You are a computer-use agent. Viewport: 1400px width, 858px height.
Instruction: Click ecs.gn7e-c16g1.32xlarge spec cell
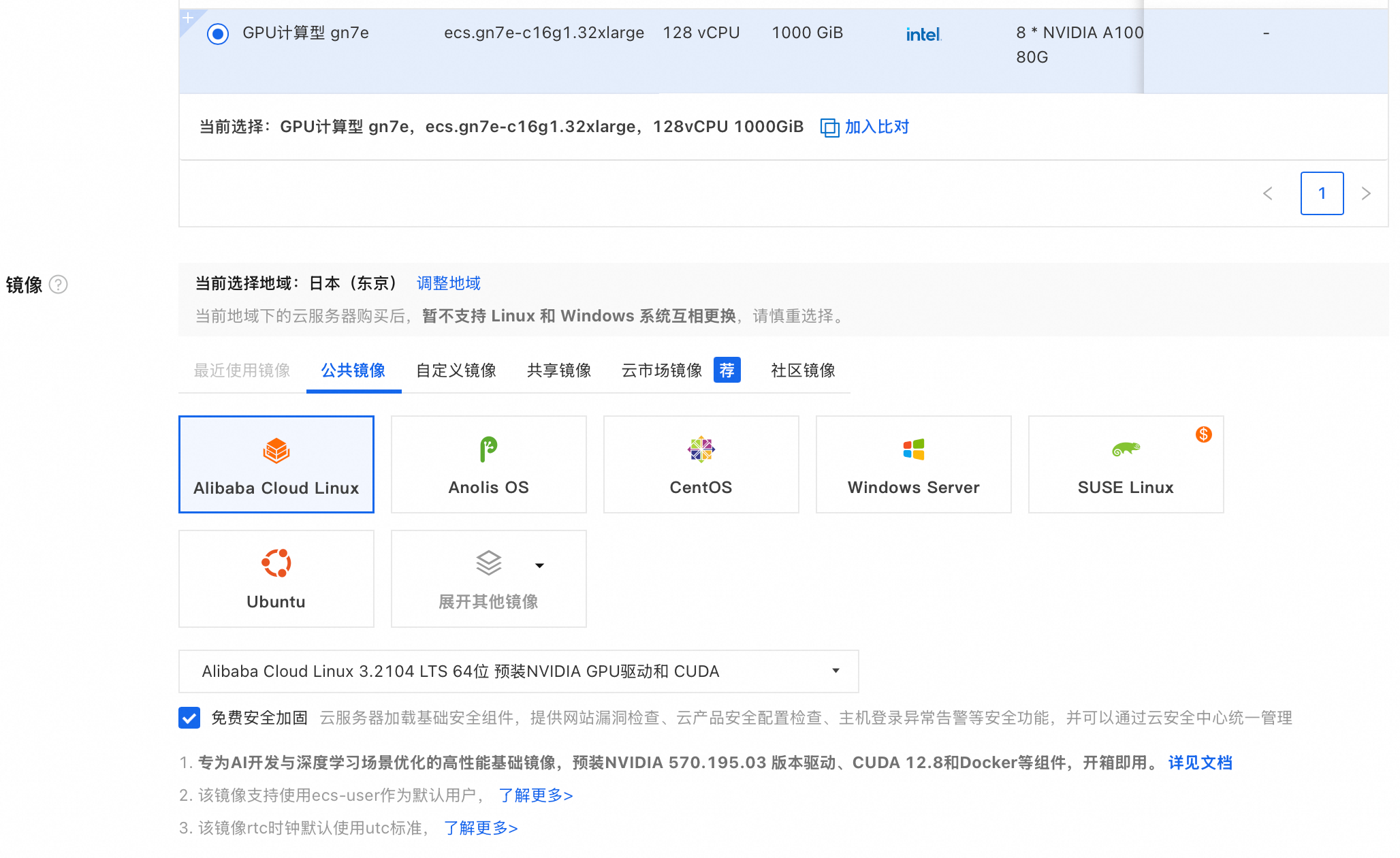click(x=544, y=33)
